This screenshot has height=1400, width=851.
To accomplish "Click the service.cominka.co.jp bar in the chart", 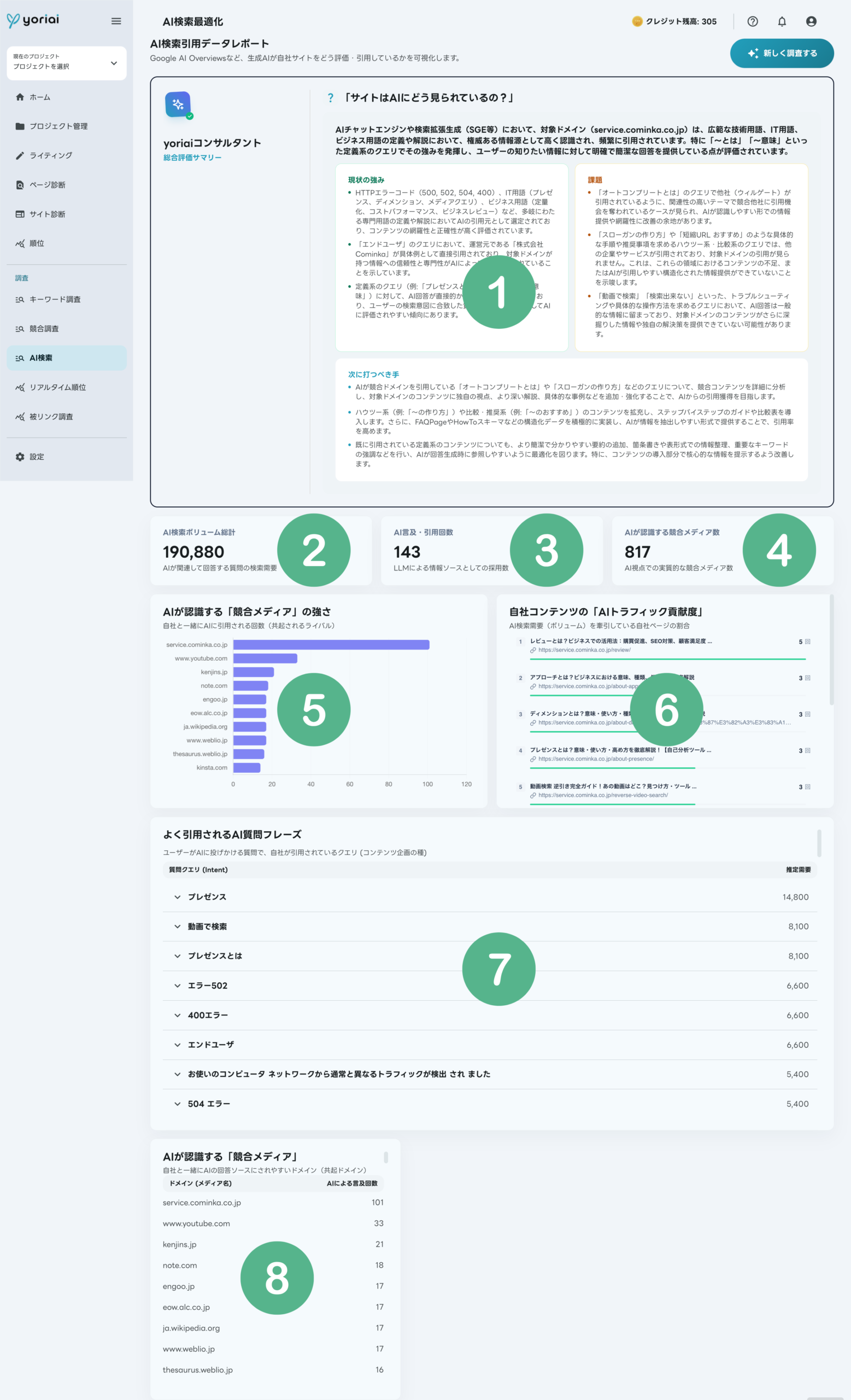I will [331, 644].
